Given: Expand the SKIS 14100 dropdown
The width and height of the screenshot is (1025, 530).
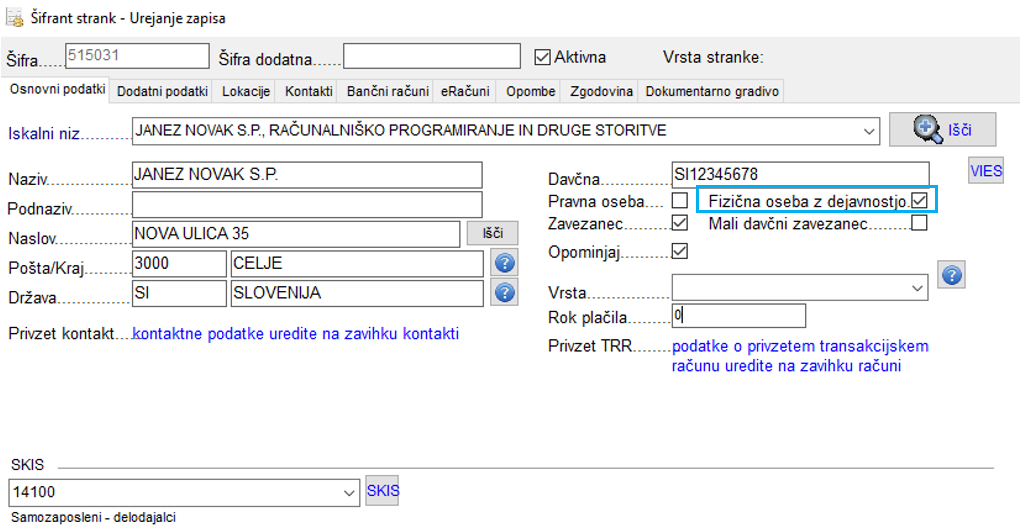Looking at the screenshot, I should pyautogui.click(x=349, y=492).
